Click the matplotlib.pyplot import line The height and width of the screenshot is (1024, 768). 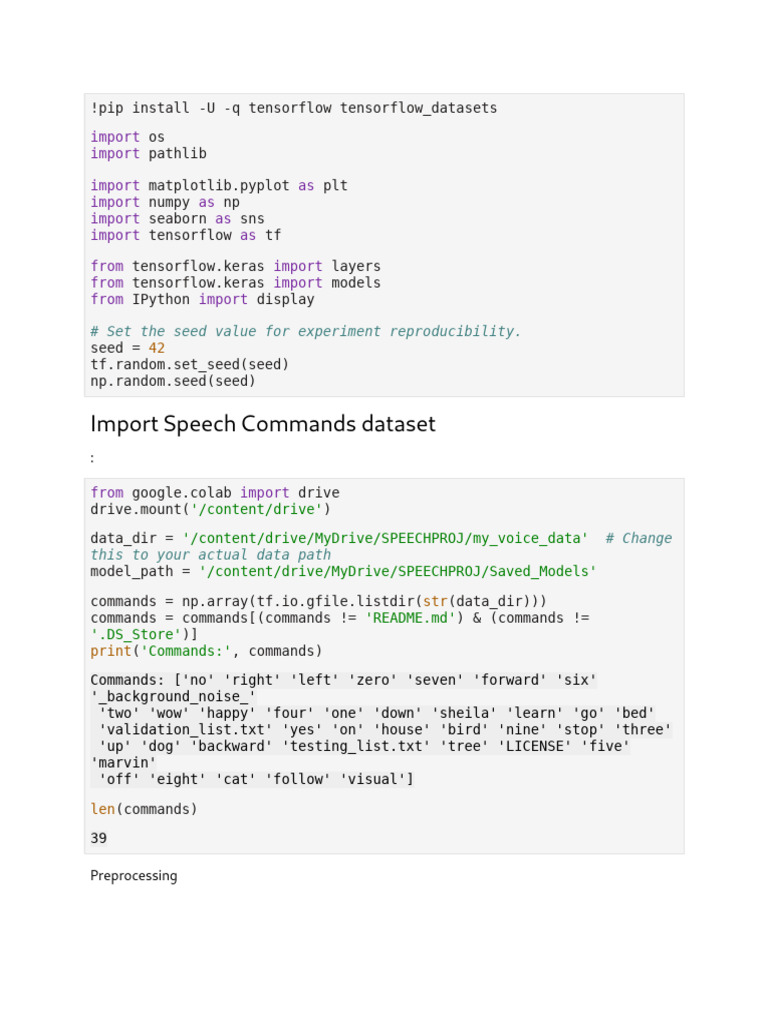pyautogui.click(x=219, y=186)
